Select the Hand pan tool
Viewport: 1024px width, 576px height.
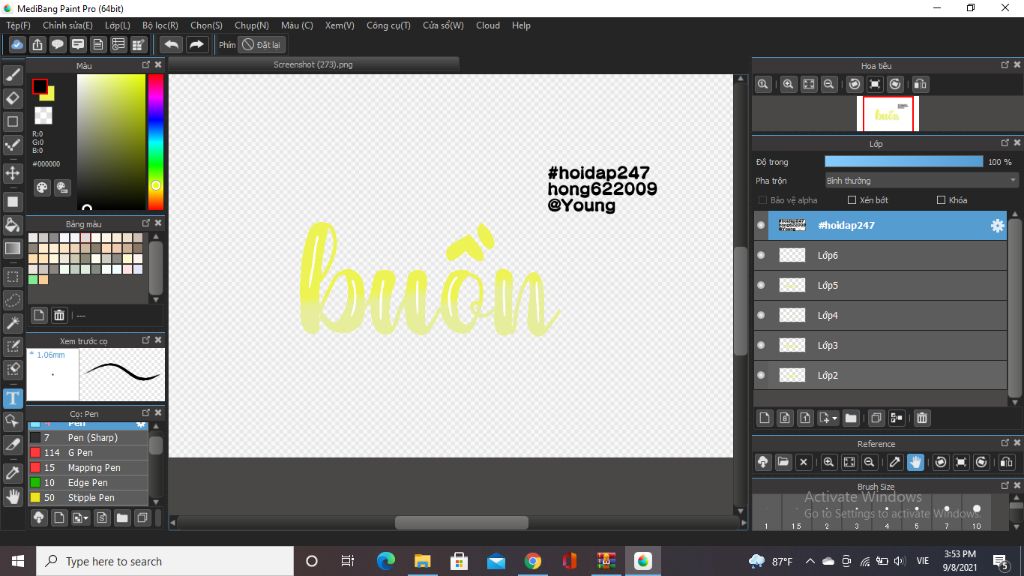(x=12, y=497)
